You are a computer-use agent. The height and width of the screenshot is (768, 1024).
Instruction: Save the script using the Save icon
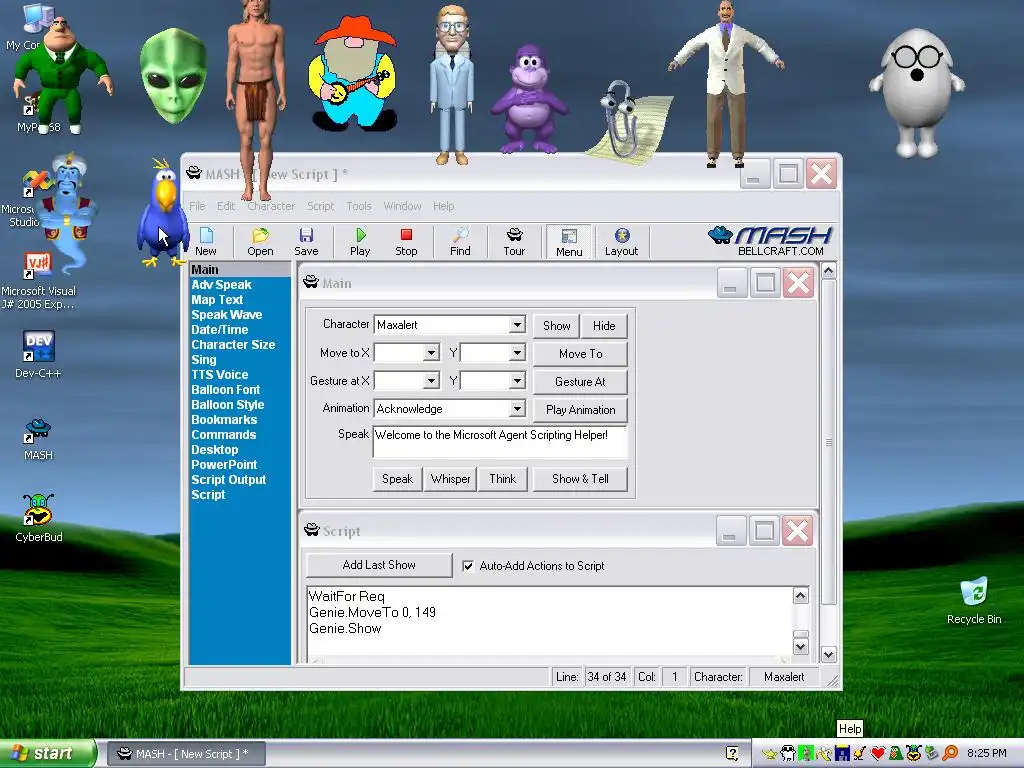(306, 241)
